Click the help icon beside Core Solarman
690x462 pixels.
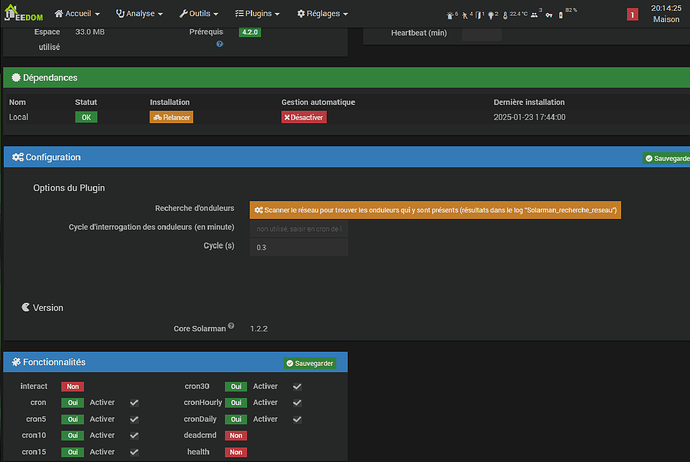click(231, 326)
